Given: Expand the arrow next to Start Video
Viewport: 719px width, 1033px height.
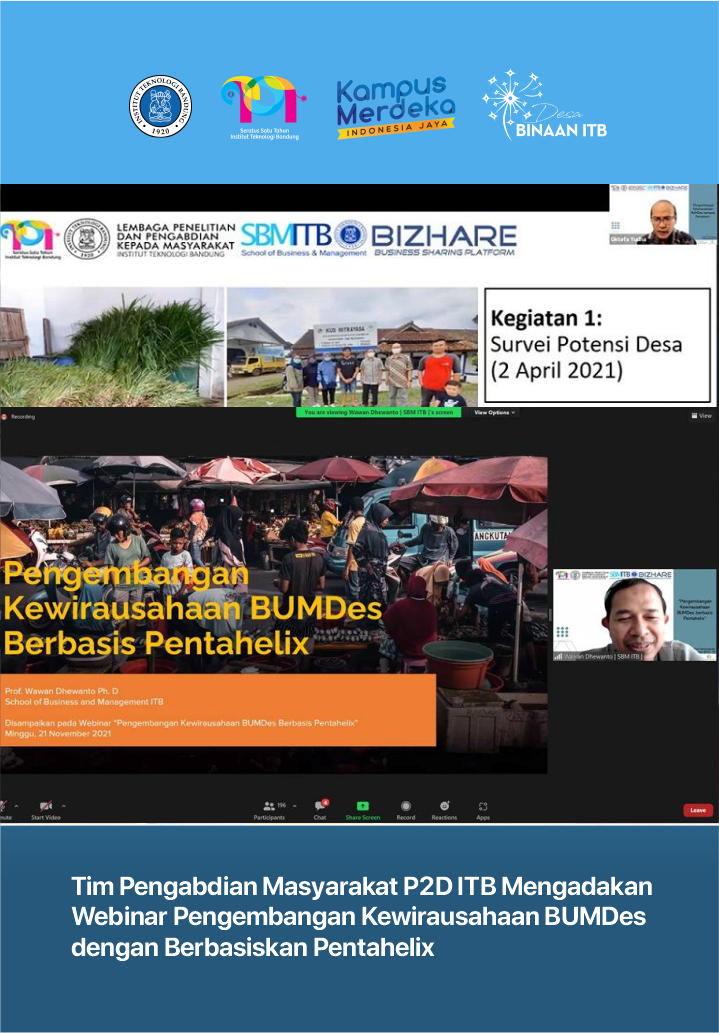Looking at the screenshot, I should [x=64, y=805].
